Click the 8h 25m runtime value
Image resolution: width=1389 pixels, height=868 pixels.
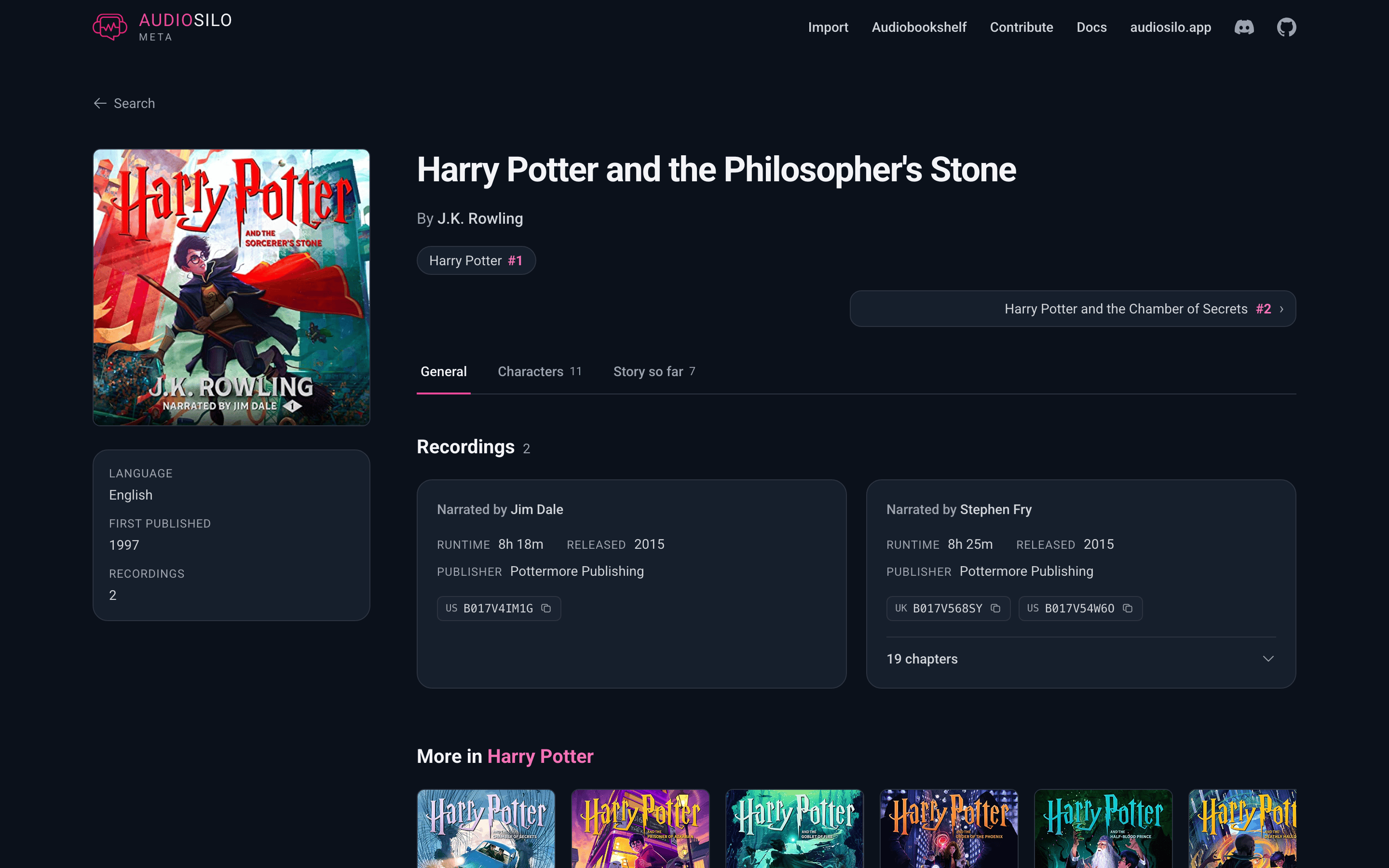pos(970,544)
